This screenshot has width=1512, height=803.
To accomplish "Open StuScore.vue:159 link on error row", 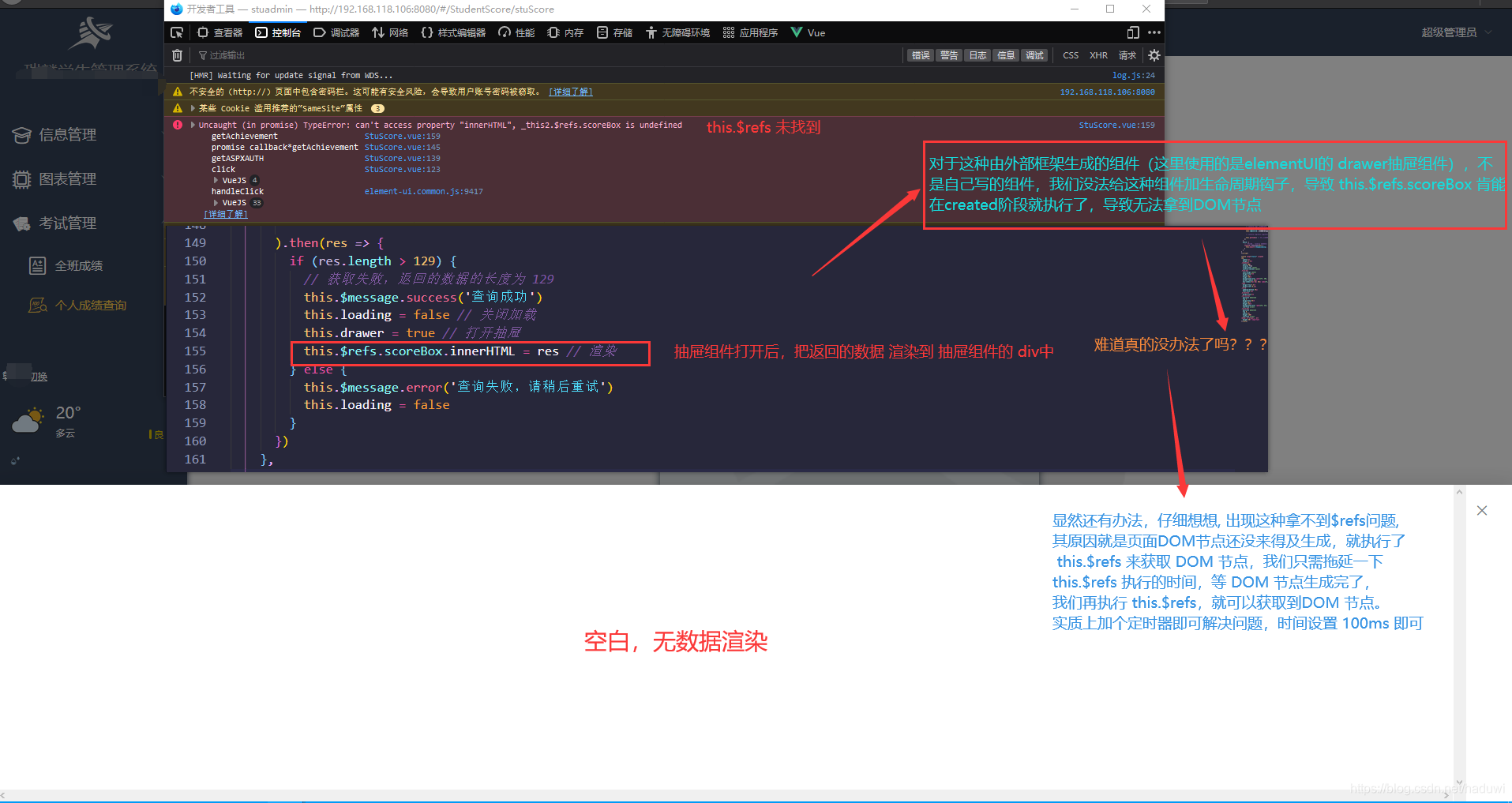I will pyautogui.click(x=1116, y=125).
